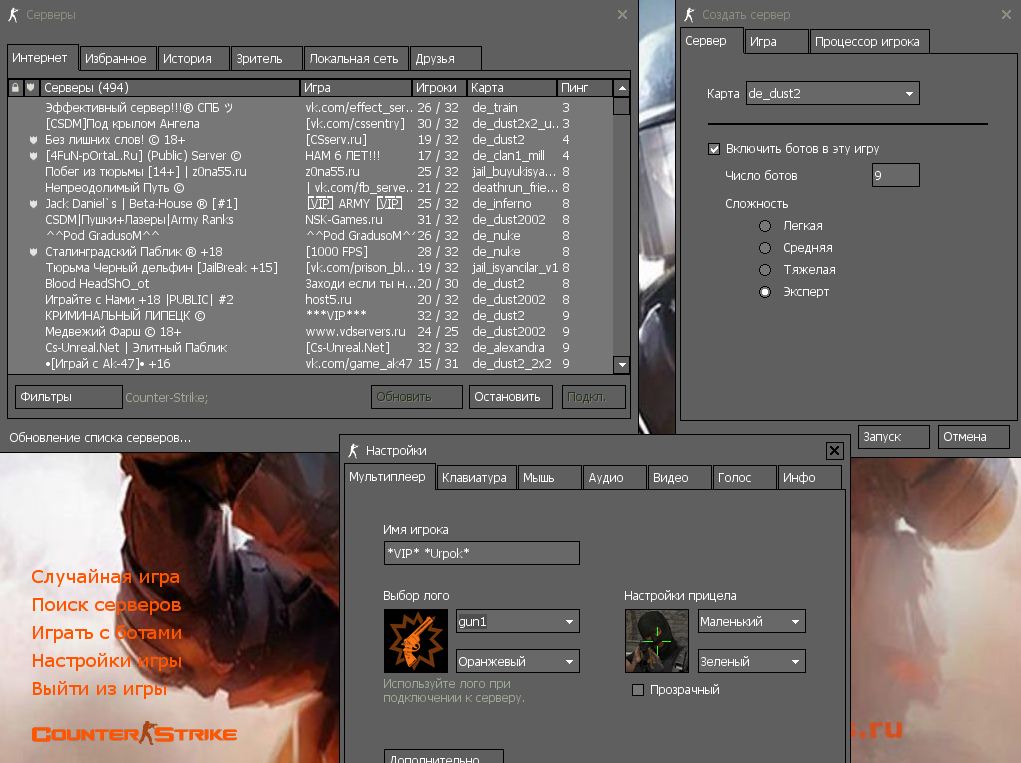
Task: Switch to the 'Избранное' servers tab
Action: click(118, 59)
